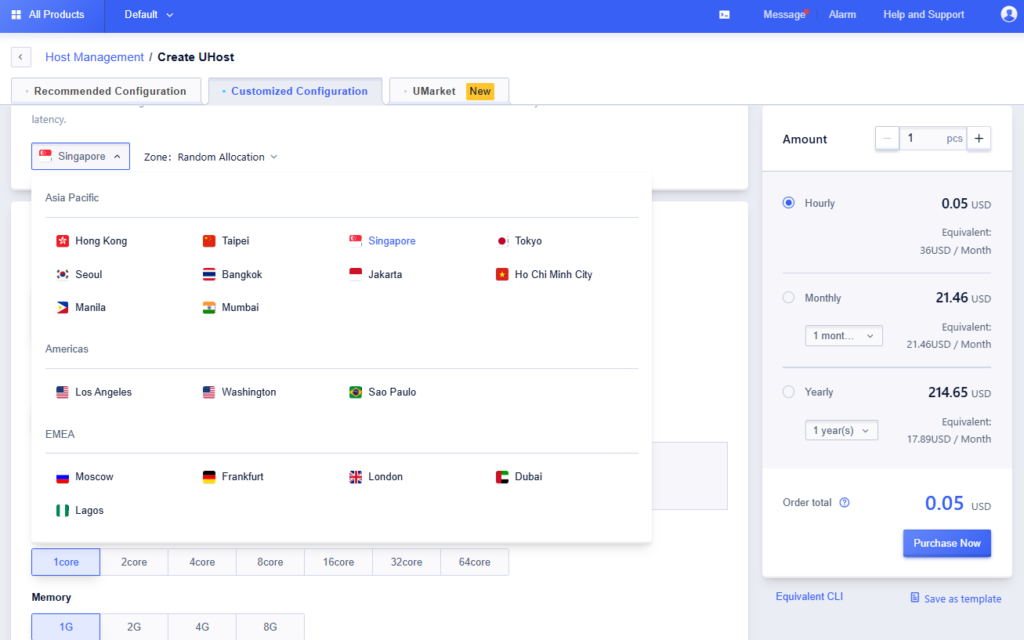Screen dimensions: 1024x640
Task: Open the console CLI icon in top bar
Action: (724, 15)
